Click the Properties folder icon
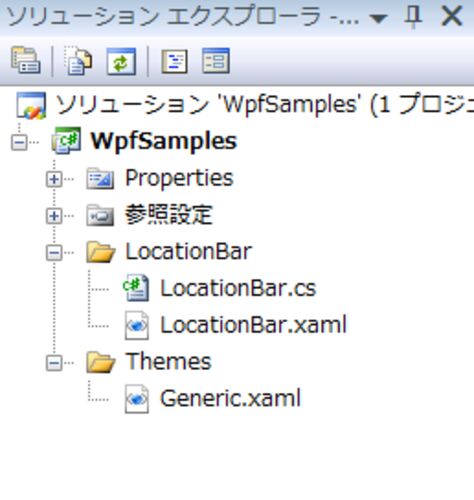The image size is (474, 500). [x=100, y=178]
